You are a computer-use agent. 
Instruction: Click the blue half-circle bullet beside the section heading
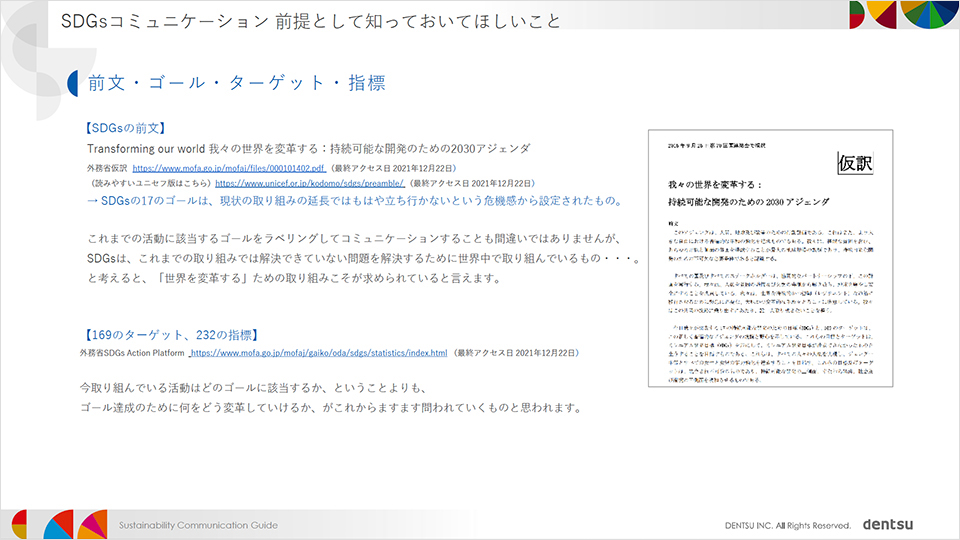coord(74,83)
